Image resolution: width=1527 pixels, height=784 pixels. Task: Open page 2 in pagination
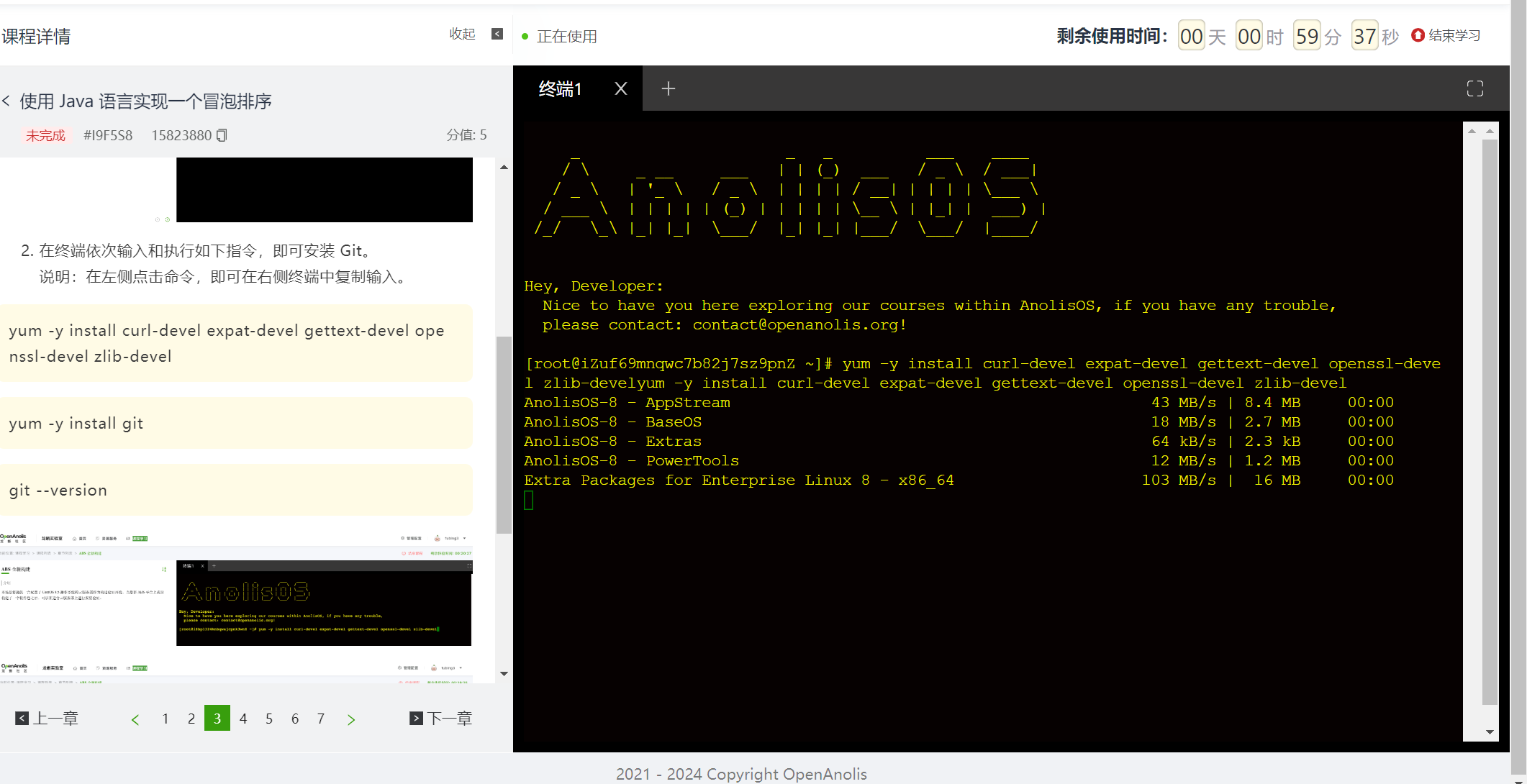click(x=191, y=719)
